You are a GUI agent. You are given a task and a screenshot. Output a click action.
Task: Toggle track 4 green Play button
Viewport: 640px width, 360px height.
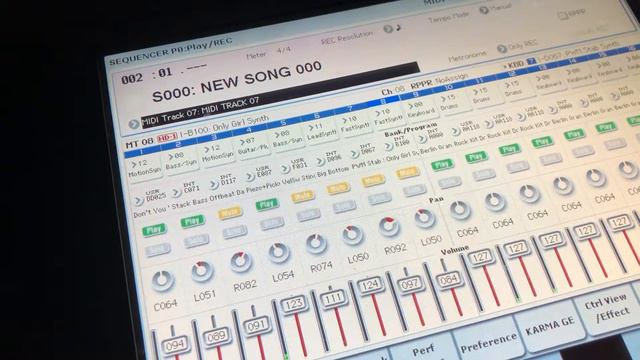coord(267,204)
